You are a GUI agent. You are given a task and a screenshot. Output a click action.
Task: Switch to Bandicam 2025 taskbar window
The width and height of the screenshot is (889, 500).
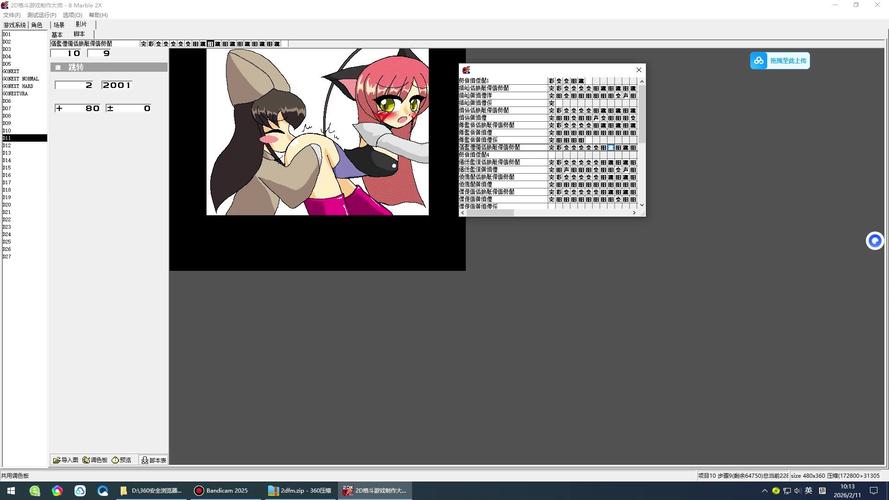(x=225, y=490)
